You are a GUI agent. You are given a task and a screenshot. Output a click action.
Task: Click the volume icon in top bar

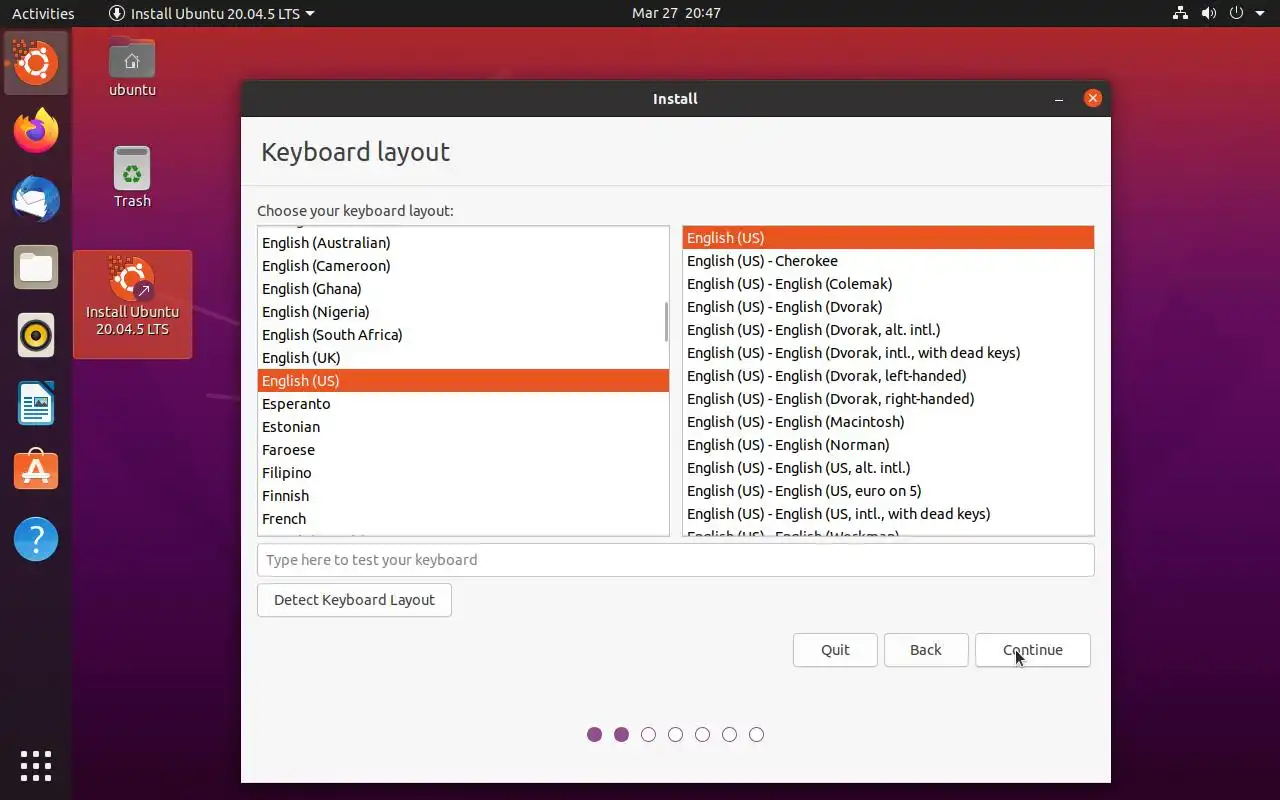click(1209, 13)
